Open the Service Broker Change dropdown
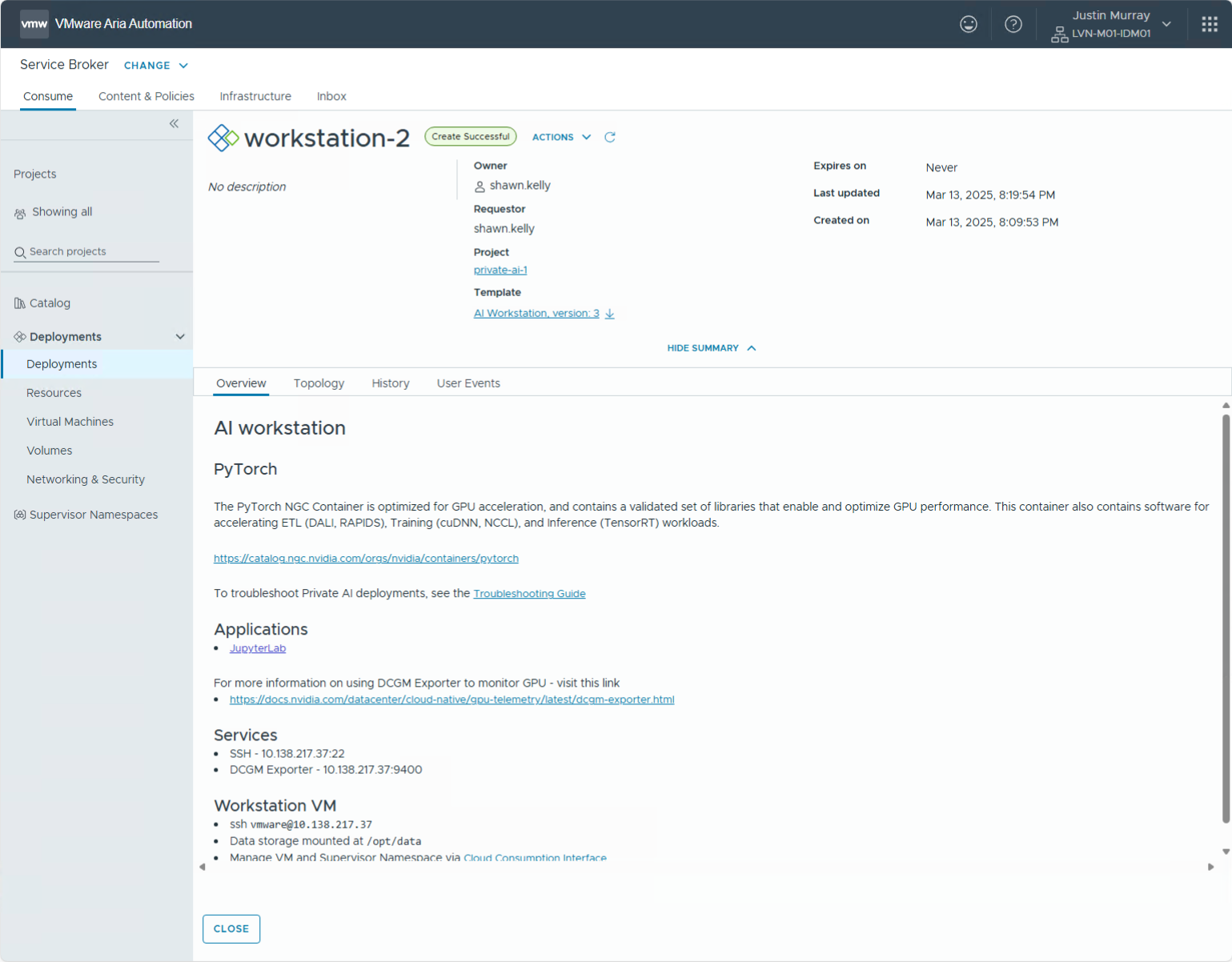This screenshot has height=962, width=1232. (x=155, y=66)
